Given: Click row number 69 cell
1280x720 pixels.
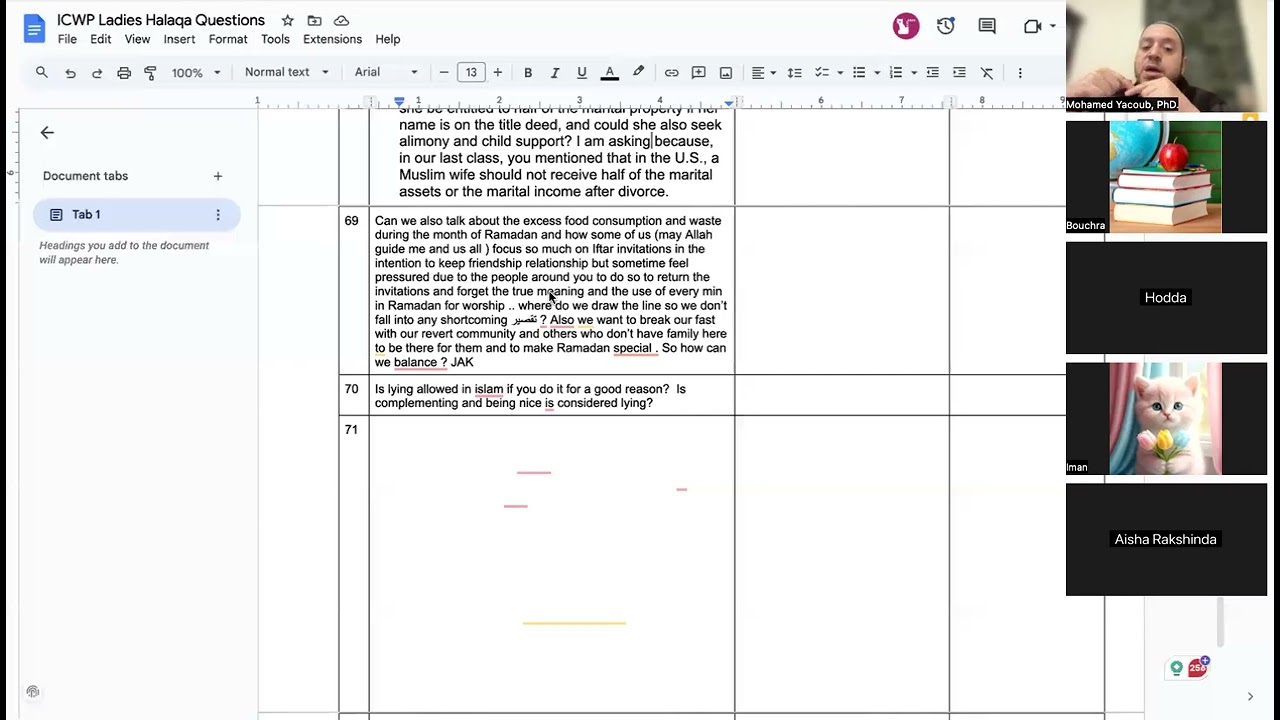Looking at the screenshot, I should click(354, 290).
